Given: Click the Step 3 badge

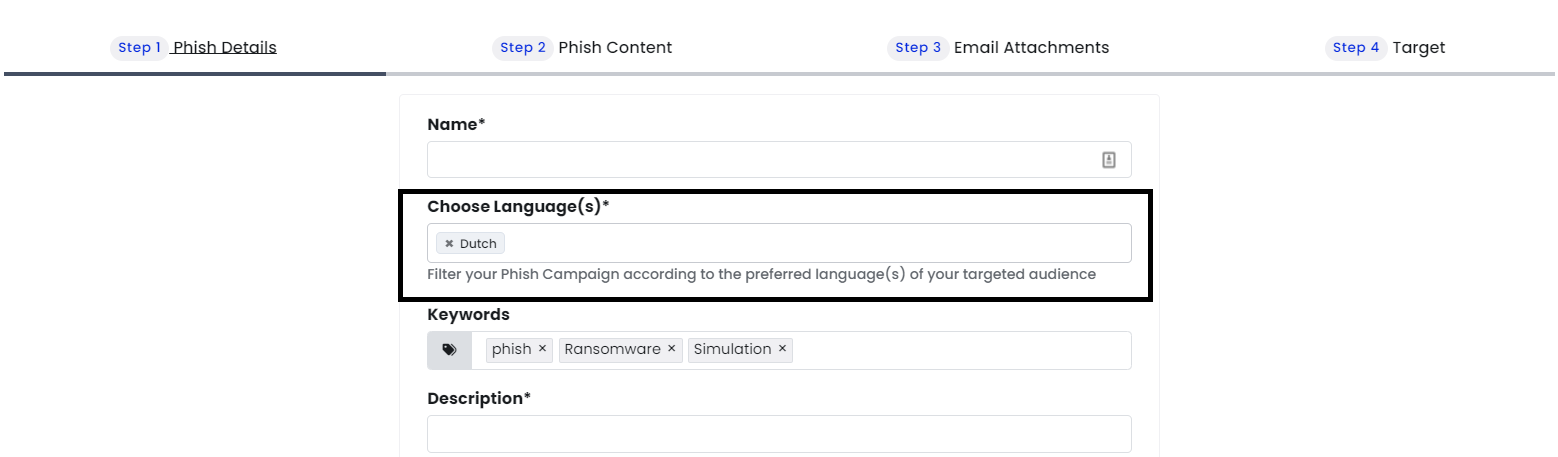Looking at the screenshot, I should pos(918,48).
